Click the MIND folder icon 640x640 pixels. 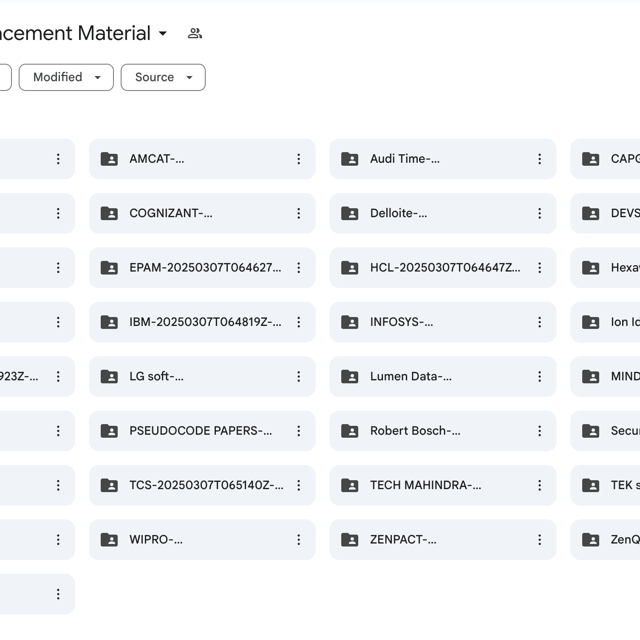(591, 376)
